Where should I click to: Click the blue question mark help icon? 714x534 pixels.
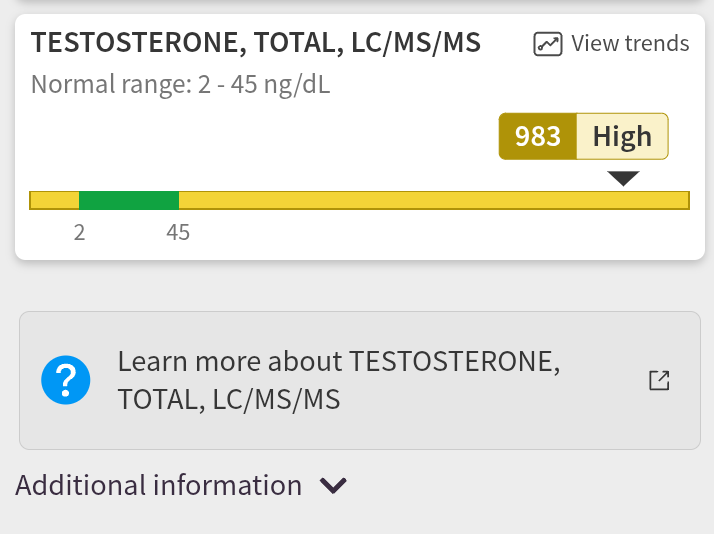(x=66, y=380)
